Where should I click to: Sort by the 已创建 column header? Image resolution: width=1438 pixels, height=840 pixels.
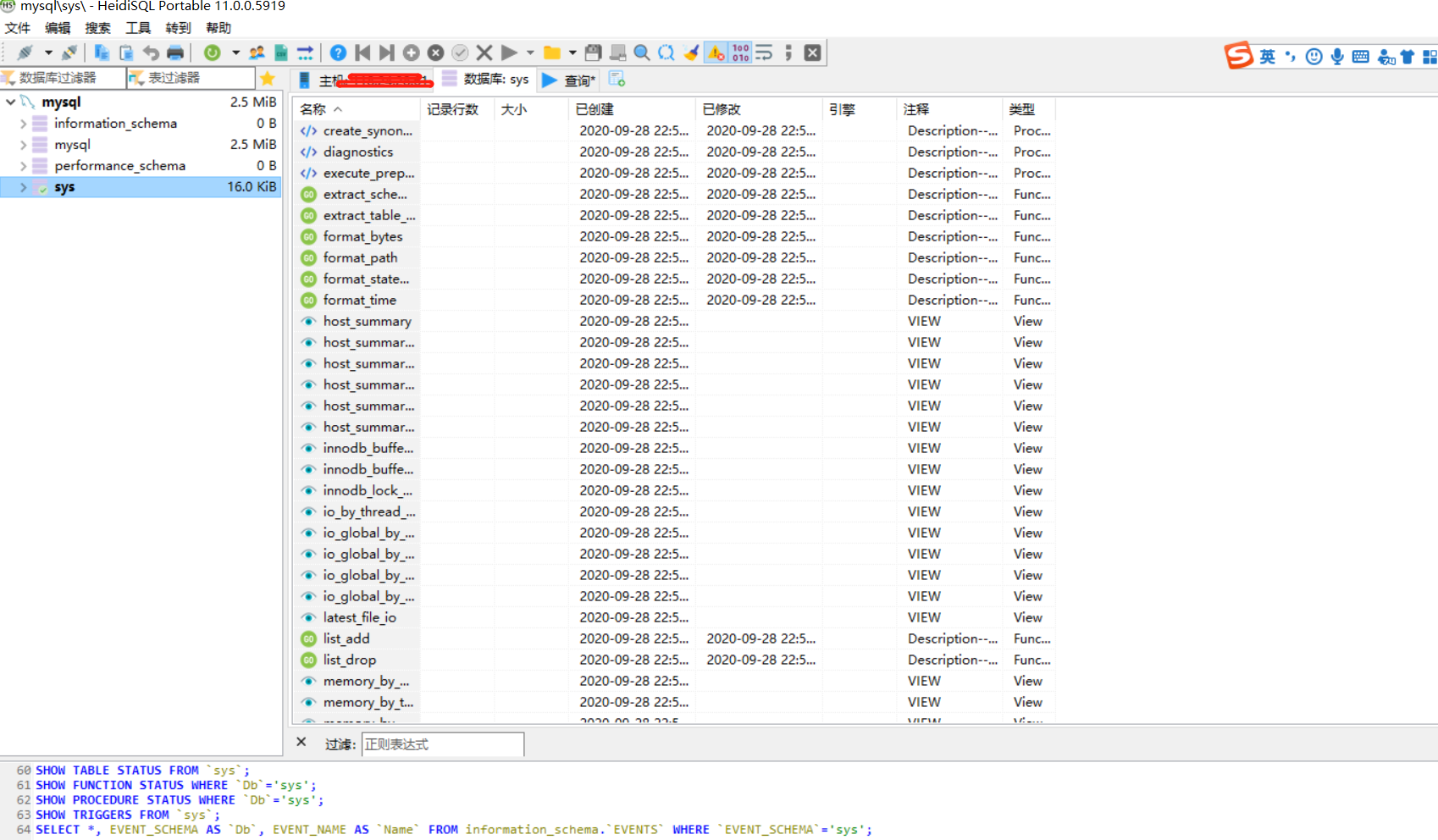coord(631,109)
